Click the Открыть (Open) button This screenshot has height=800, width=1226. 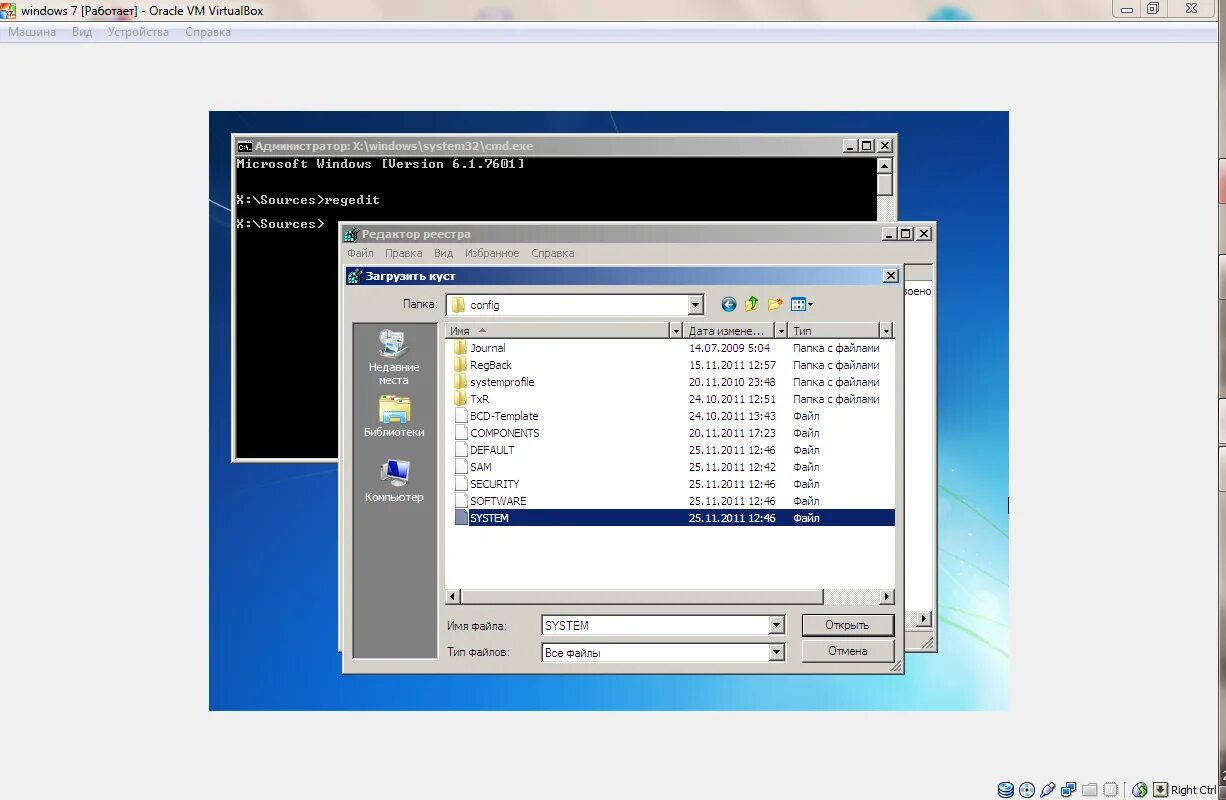point(848,625)
